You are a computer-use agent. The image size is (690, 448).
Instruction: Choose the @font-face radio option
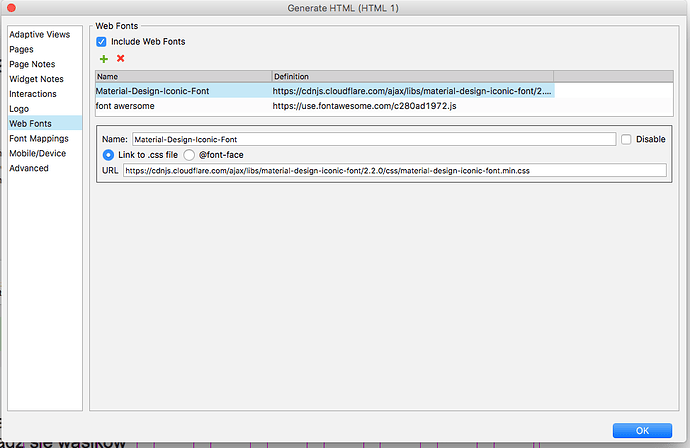[189, 155]
